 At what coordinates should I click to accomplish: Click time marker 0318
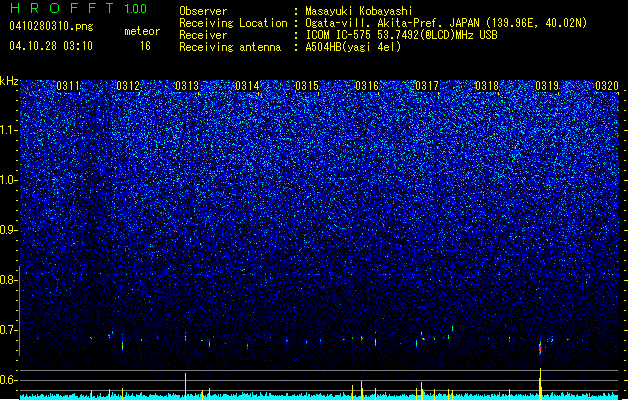click(x=487, y=86)
